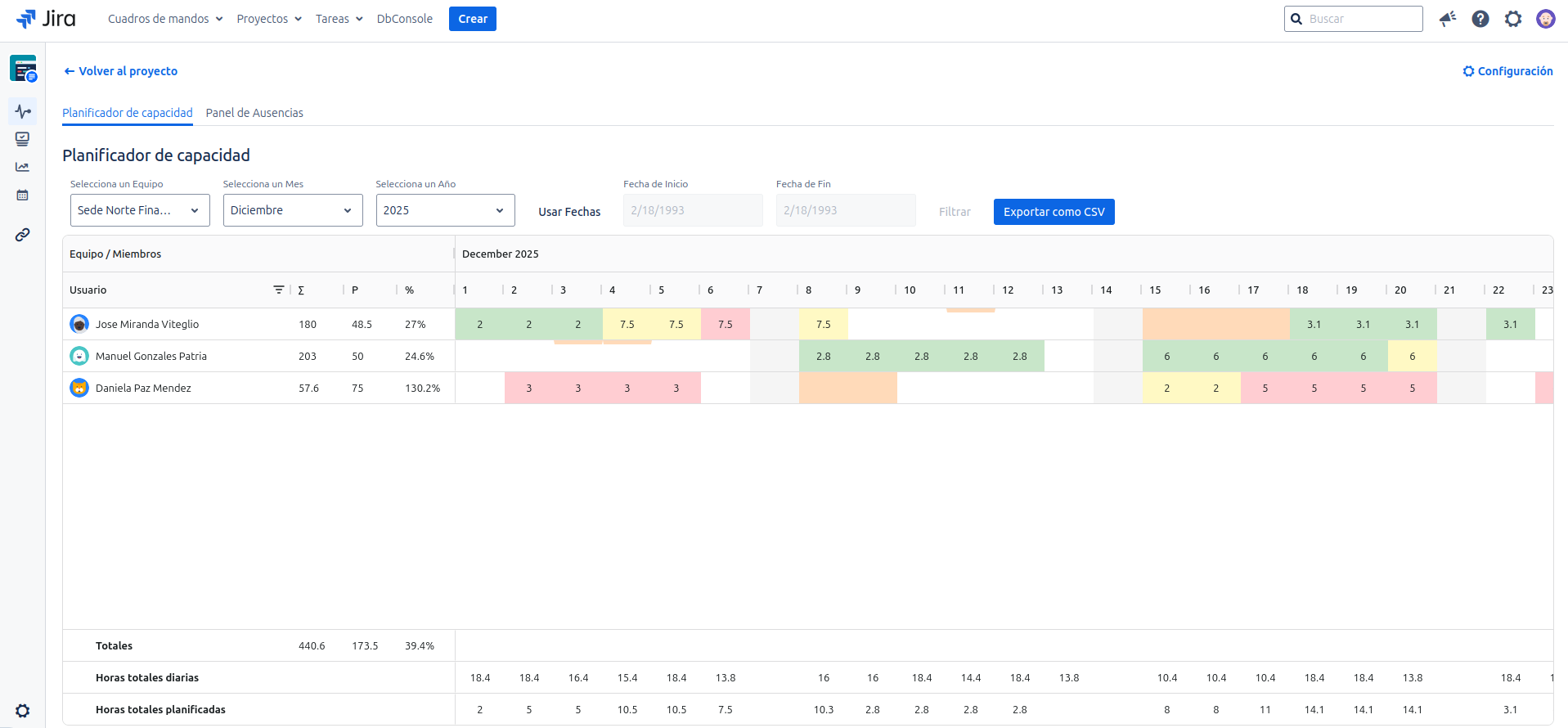Open project settings gear at sidebar bottom
The height and width of the screenshot is (728, 1568).
[23, 710]
